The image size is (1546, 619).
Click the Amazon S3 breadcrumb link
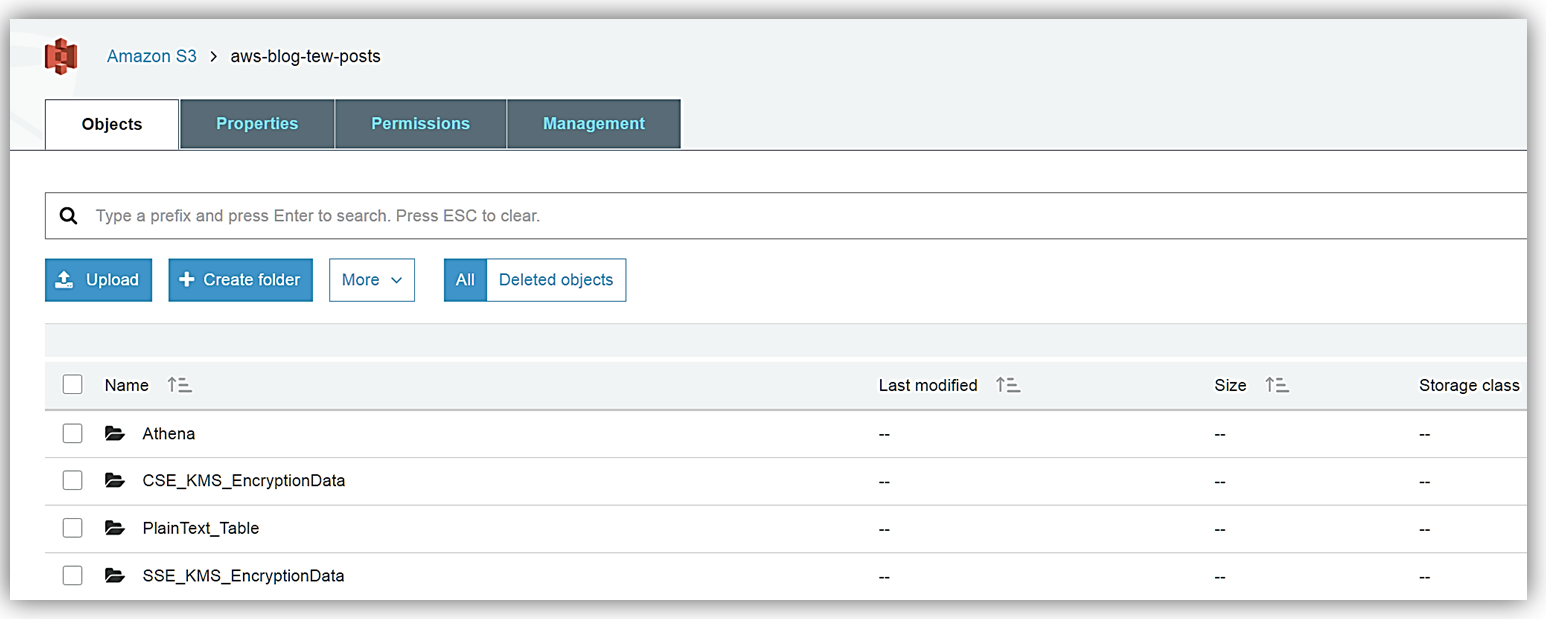[x=152, y=56]
